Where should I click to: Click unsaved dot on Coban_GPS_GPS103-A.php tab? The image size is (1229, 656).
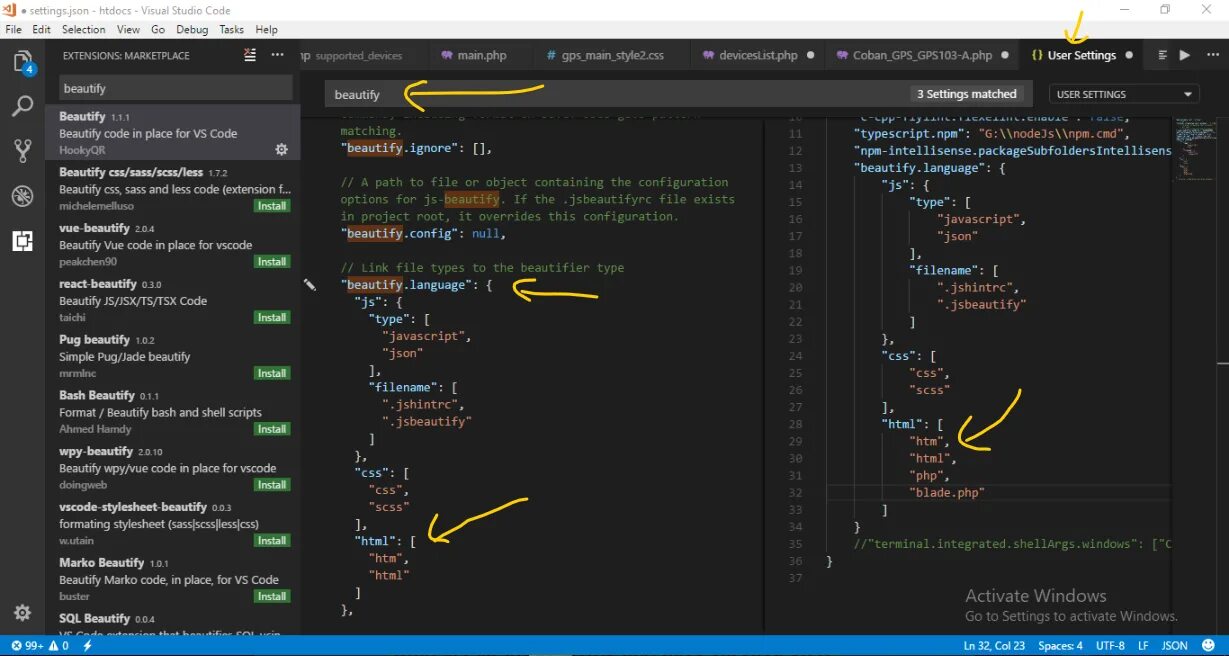coord(1005,56)
